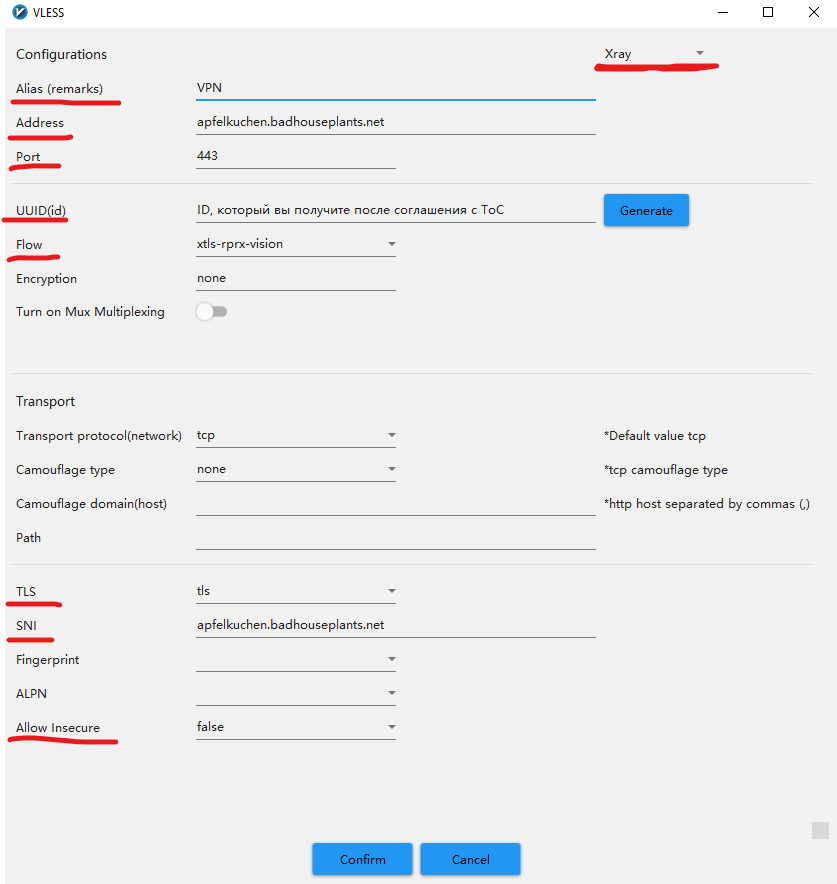Click the SNI server name field
Viewport: 837px width, 884px height.
coord(395,625)
